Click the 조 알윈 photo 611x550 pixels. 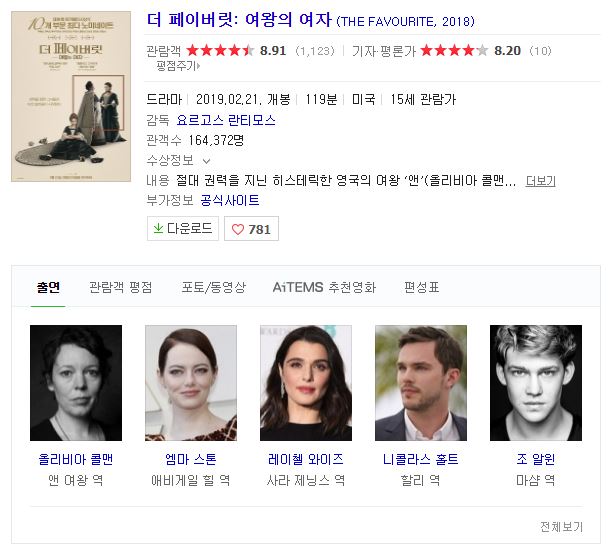[x=536, y=383]
